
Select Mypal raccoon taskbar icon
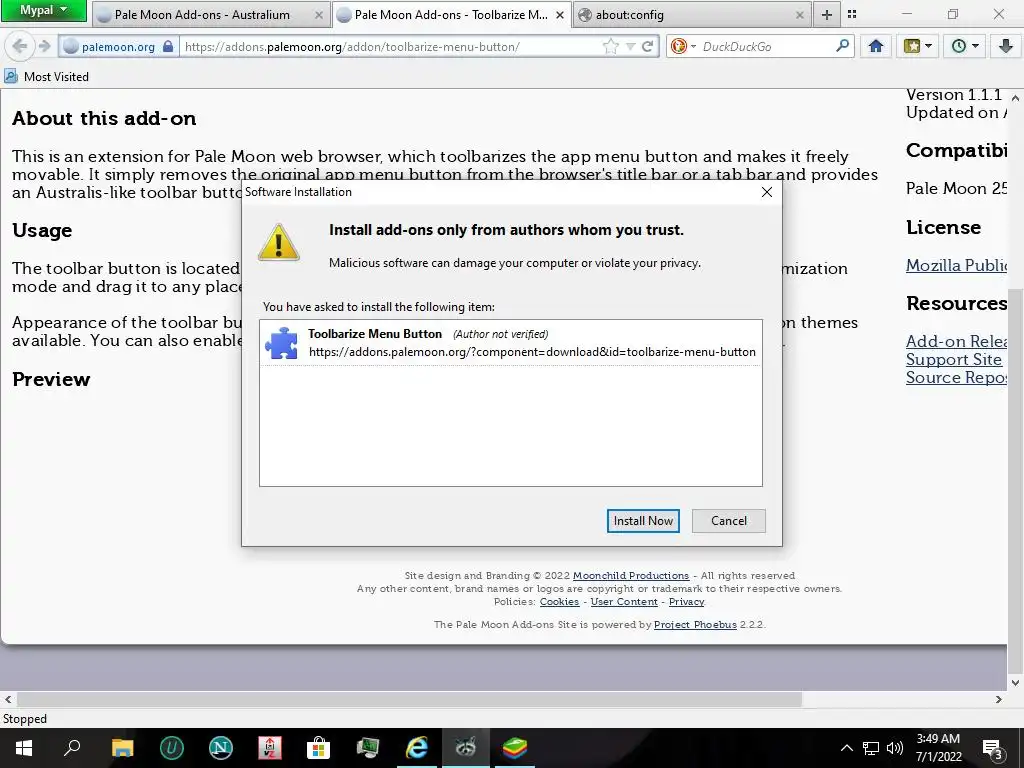click(466, 748)
